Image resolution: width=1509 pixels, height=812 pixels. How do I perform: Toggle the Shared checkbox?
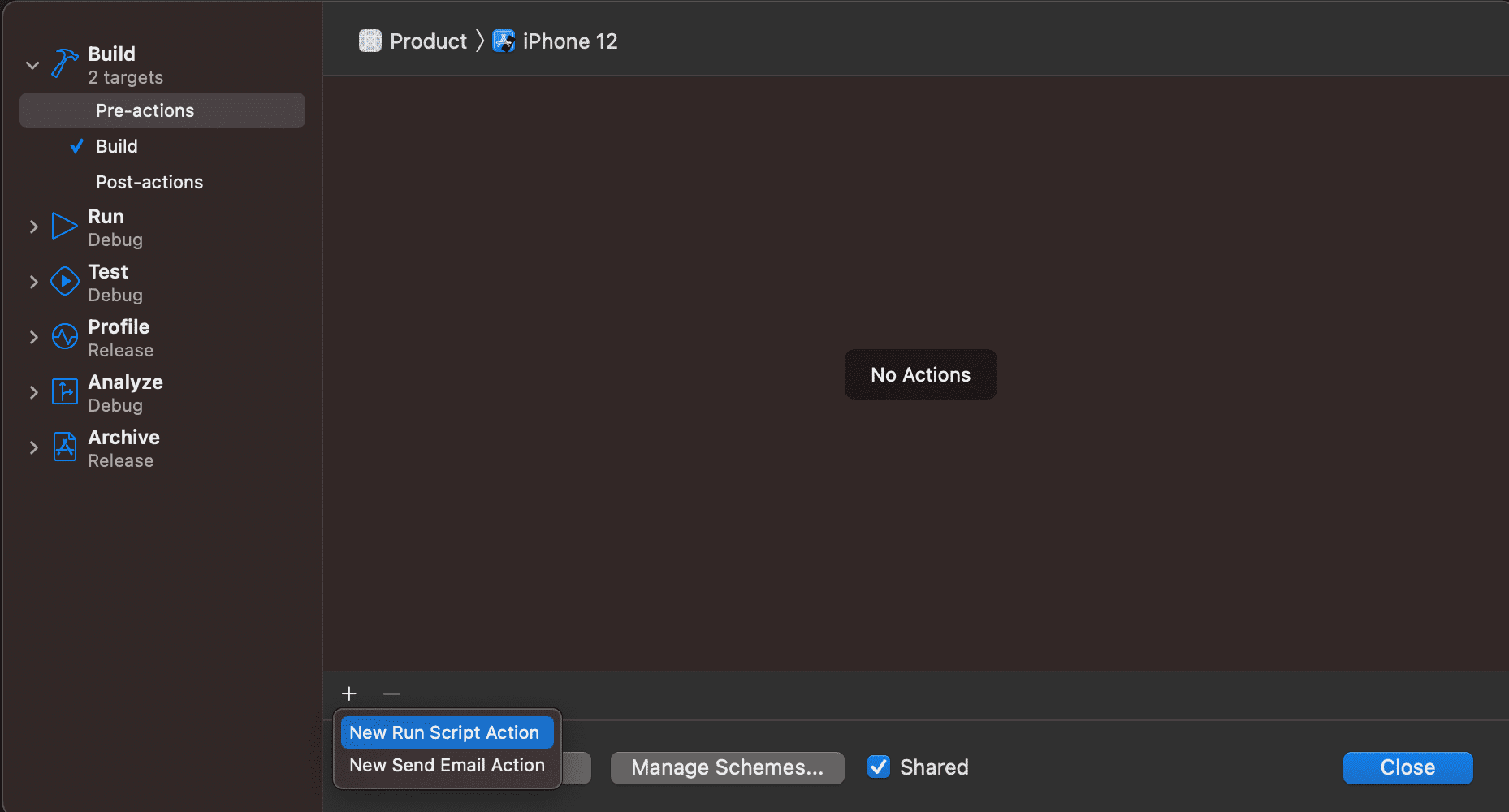click(879, 767)
